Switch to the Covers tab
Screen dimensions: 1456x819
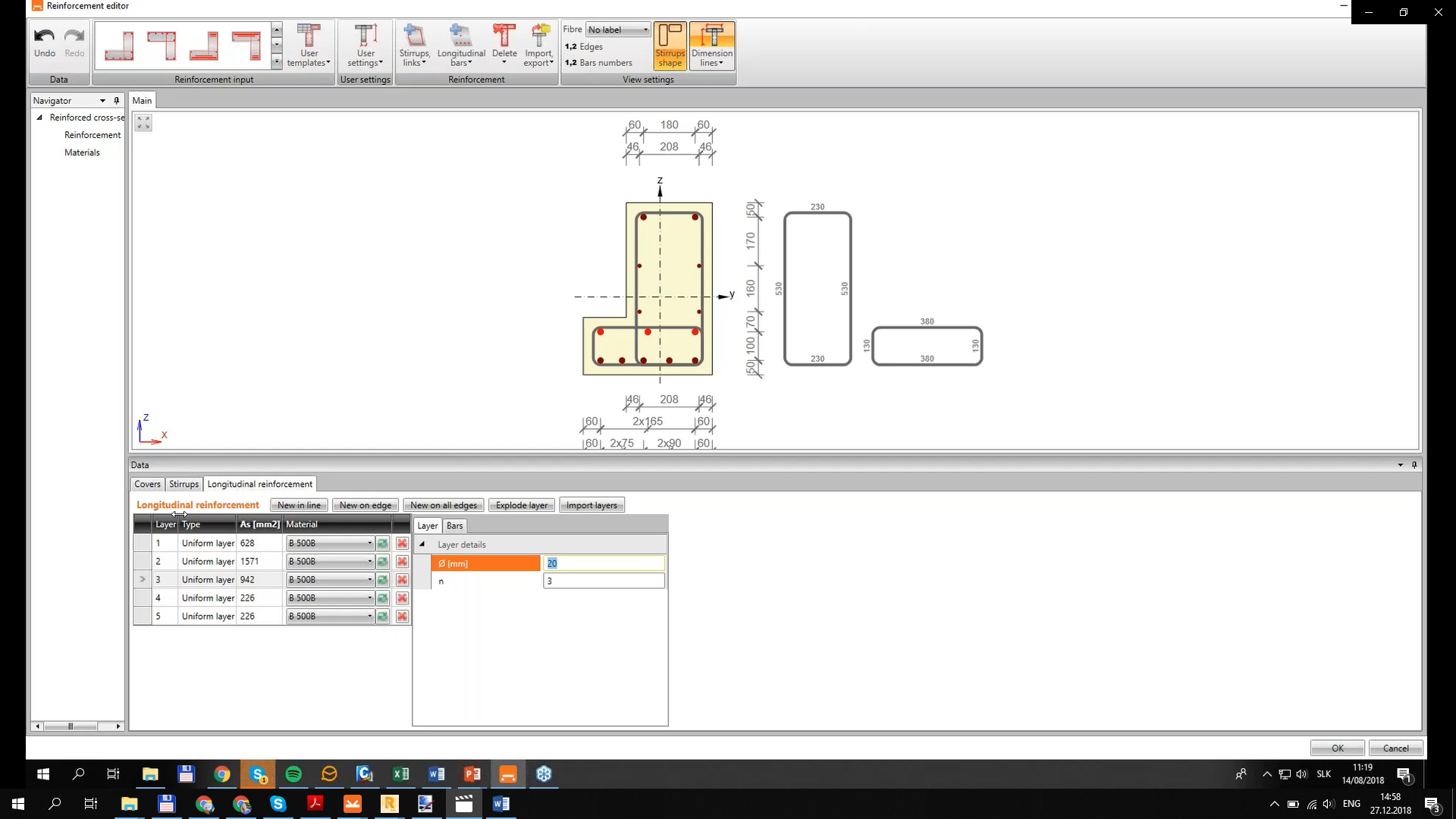(x=147, y=484)
